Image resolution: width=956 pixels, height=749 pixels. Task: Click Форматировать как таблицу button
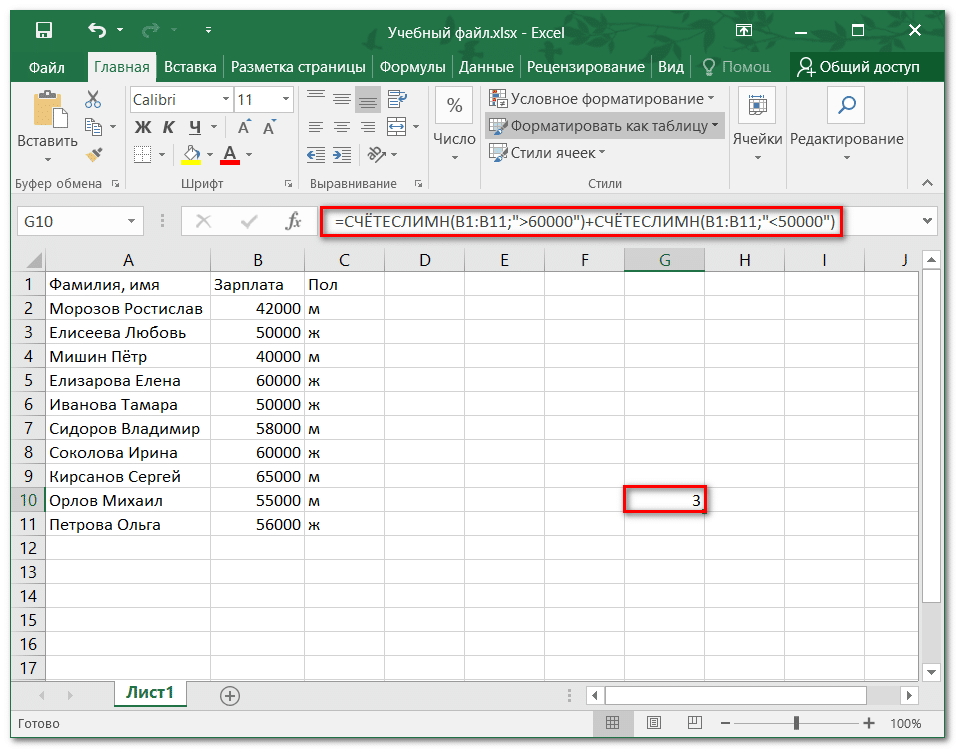605,126
